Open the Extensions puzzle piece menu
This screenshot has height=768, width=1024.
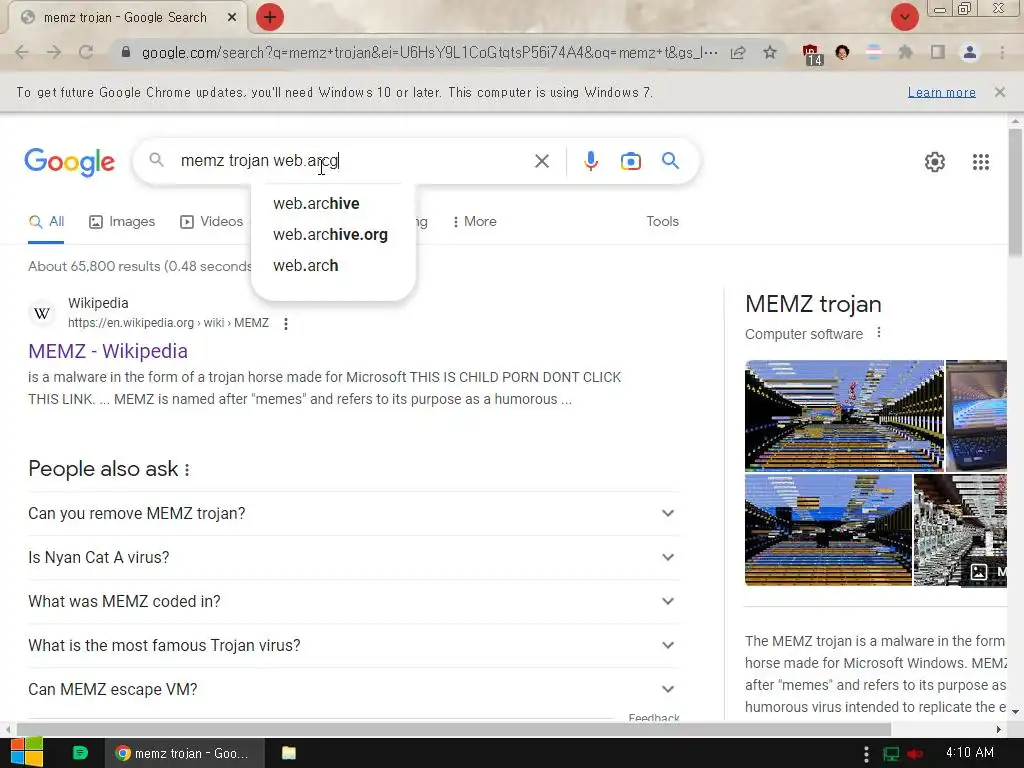pos(905,52)
